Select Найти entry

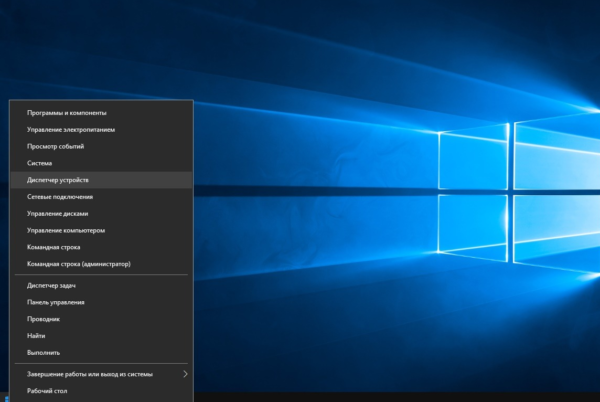pyautogui.click(x=101, y=336)
